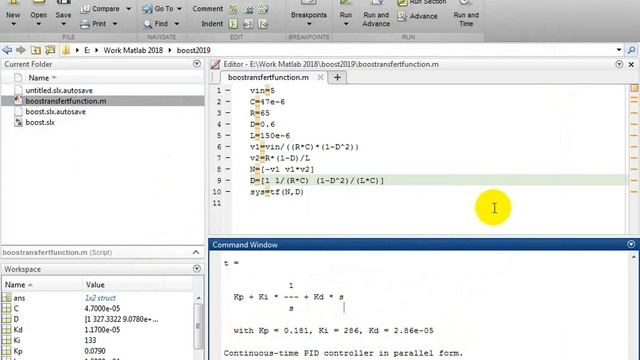Viewport: 640px width, 360px height.
Task: Open the Save dropdown arrow
Action: 63,24
